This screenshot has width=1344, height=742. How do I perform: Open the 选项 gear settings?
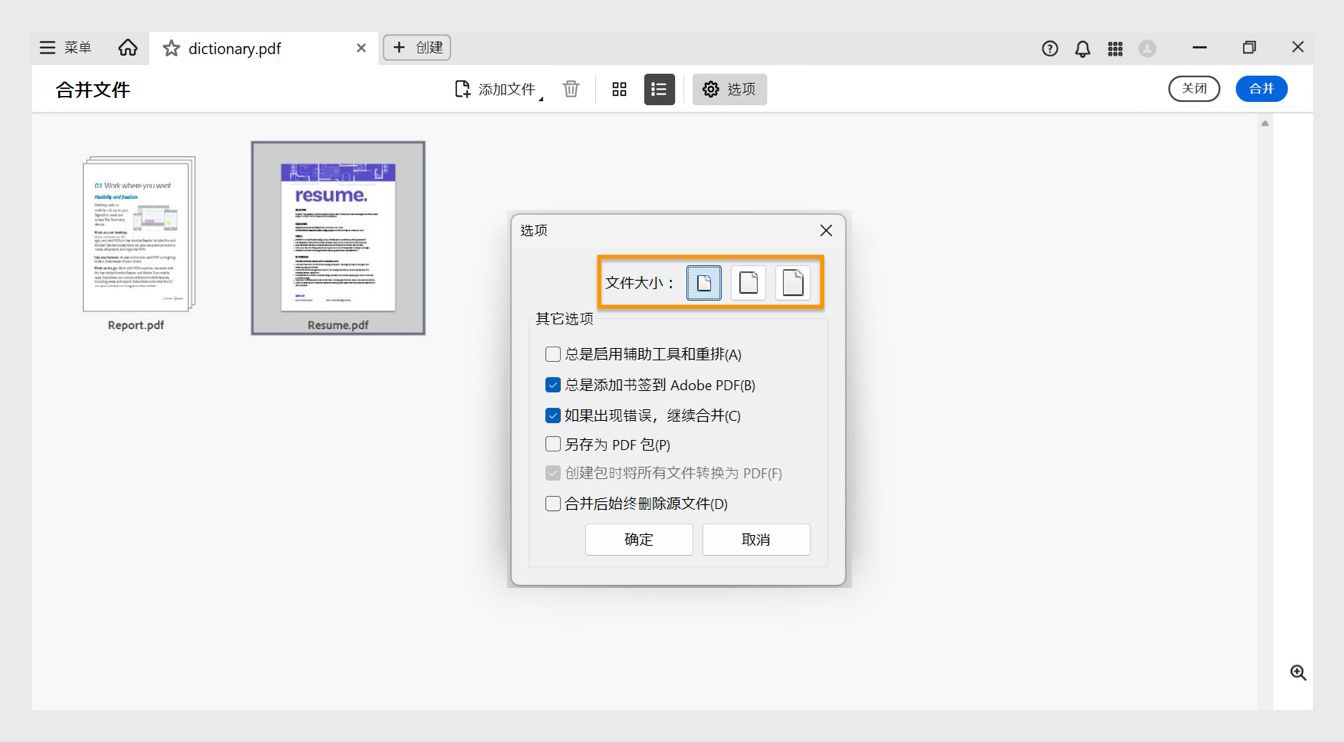coord(729,89)
